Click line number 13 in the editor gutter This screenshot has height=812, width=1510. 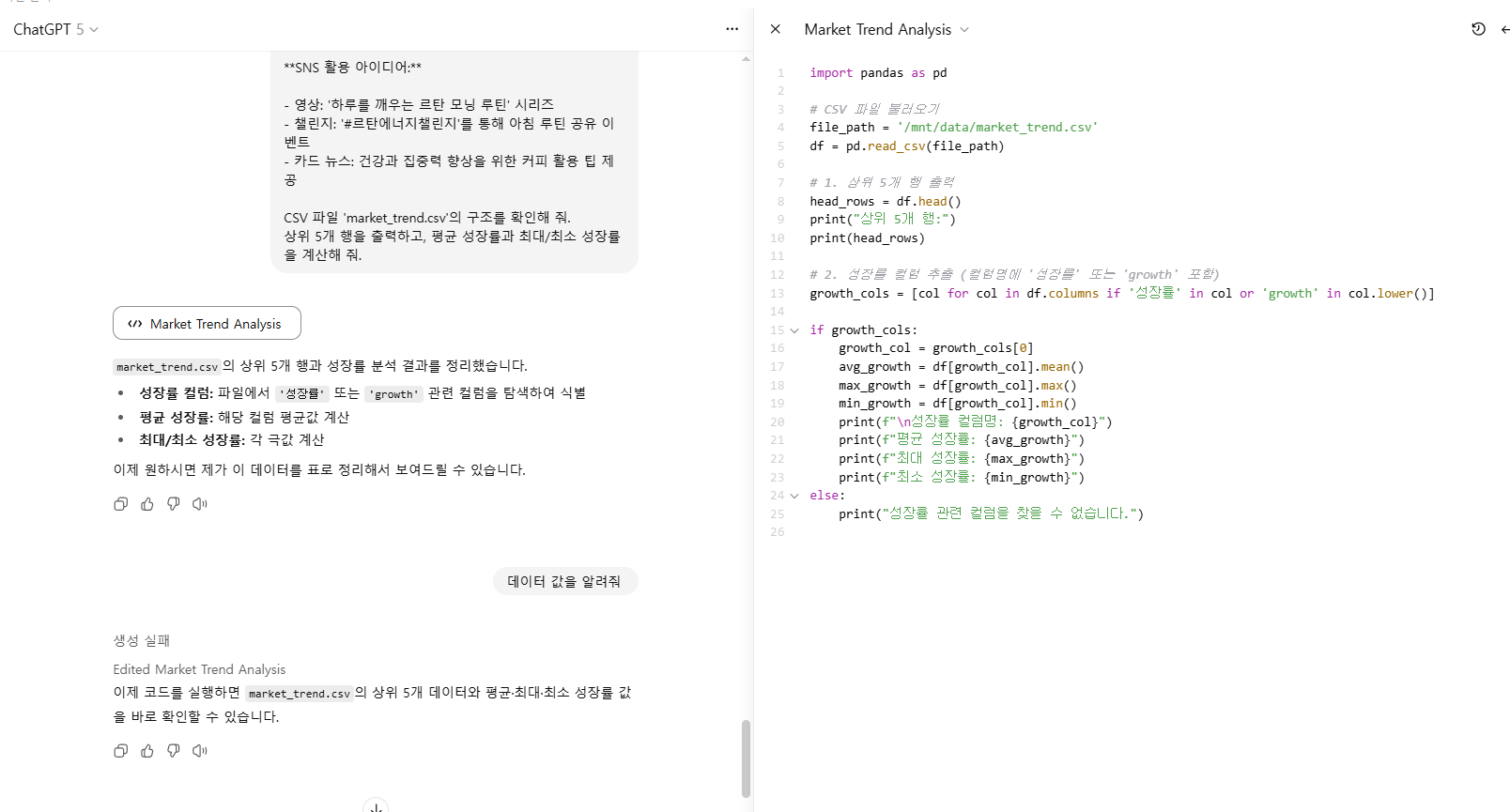coord(777,294)
